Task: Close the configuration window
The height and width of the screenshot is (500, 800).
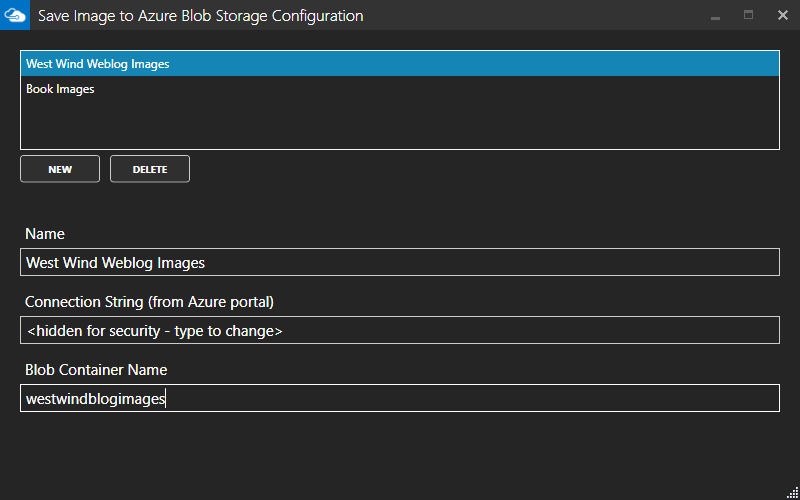Action: tap(783, 15)
